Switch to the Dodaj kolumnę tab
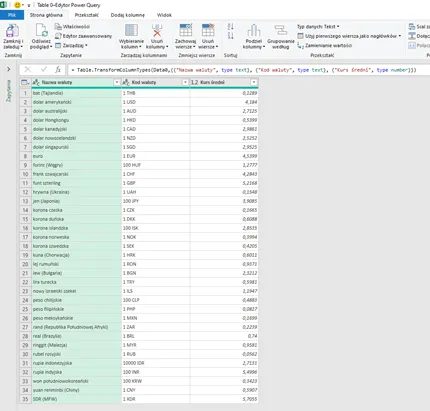Screen dimensions: 430x411 click(x=128, y=15)
